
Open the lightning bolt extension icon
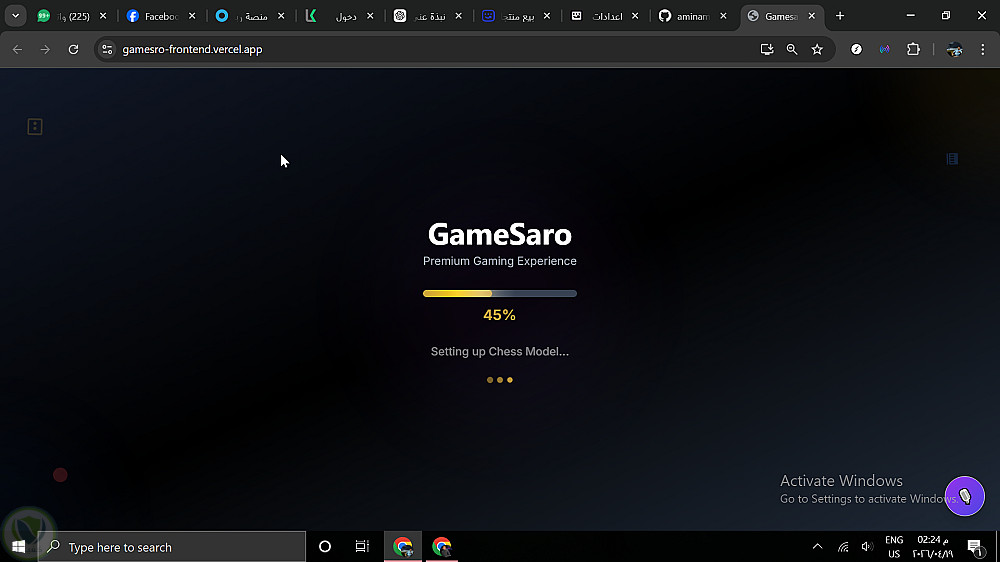(x=857, y=49)
